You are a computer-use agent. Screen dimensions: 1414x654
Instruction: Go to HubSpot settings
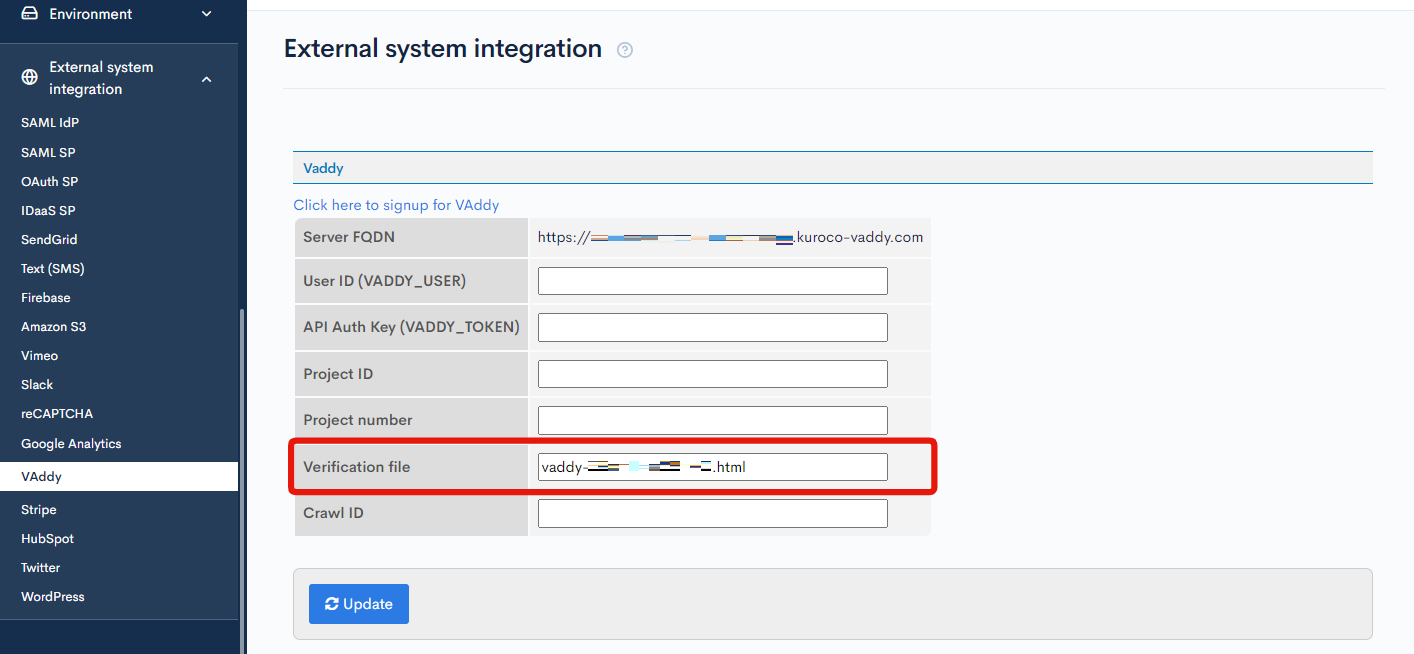[47, 539]
